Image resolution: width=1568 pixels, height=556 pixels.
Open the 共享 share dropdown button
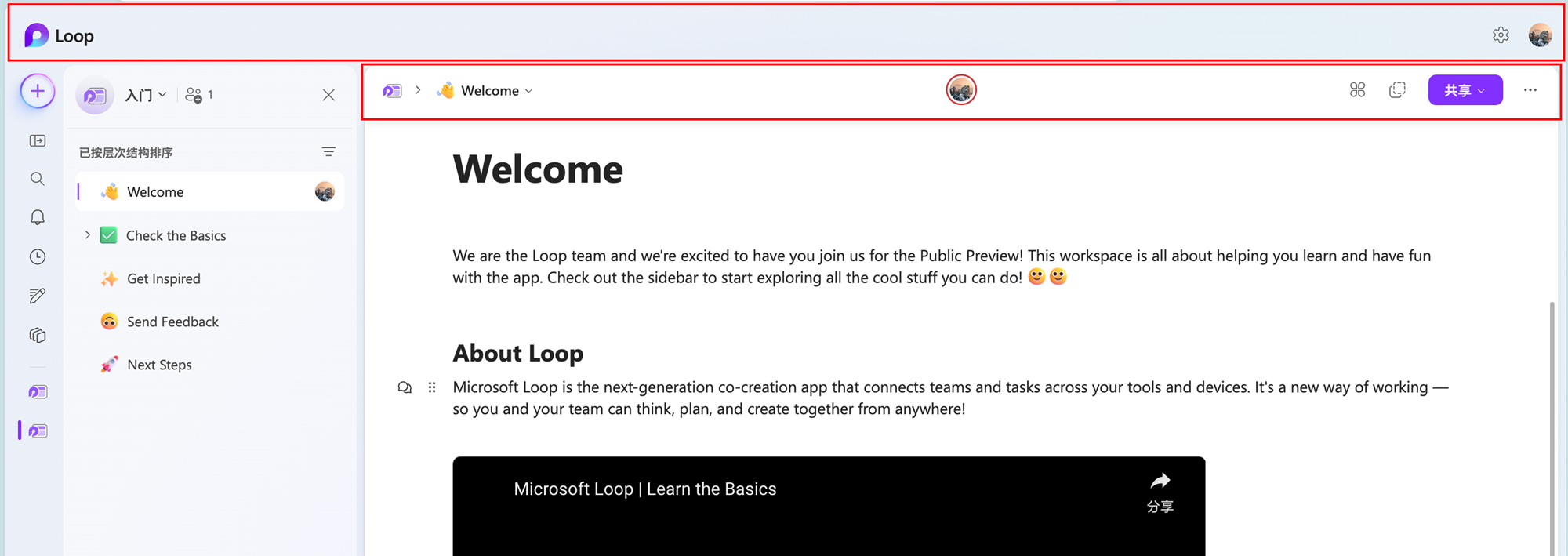1465,90
